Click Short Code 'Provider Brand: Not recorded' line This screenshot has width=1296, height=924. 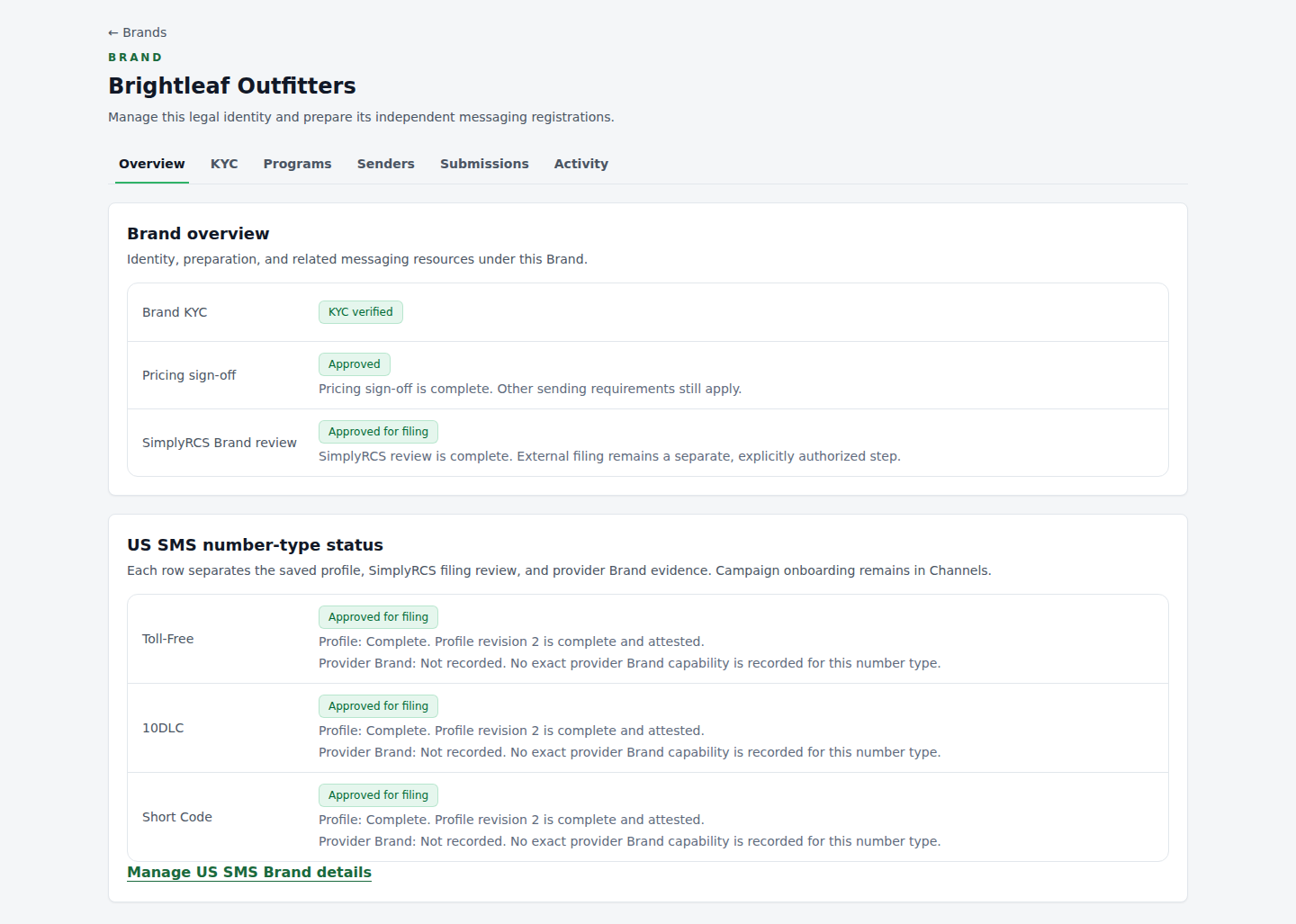[629, 841]
